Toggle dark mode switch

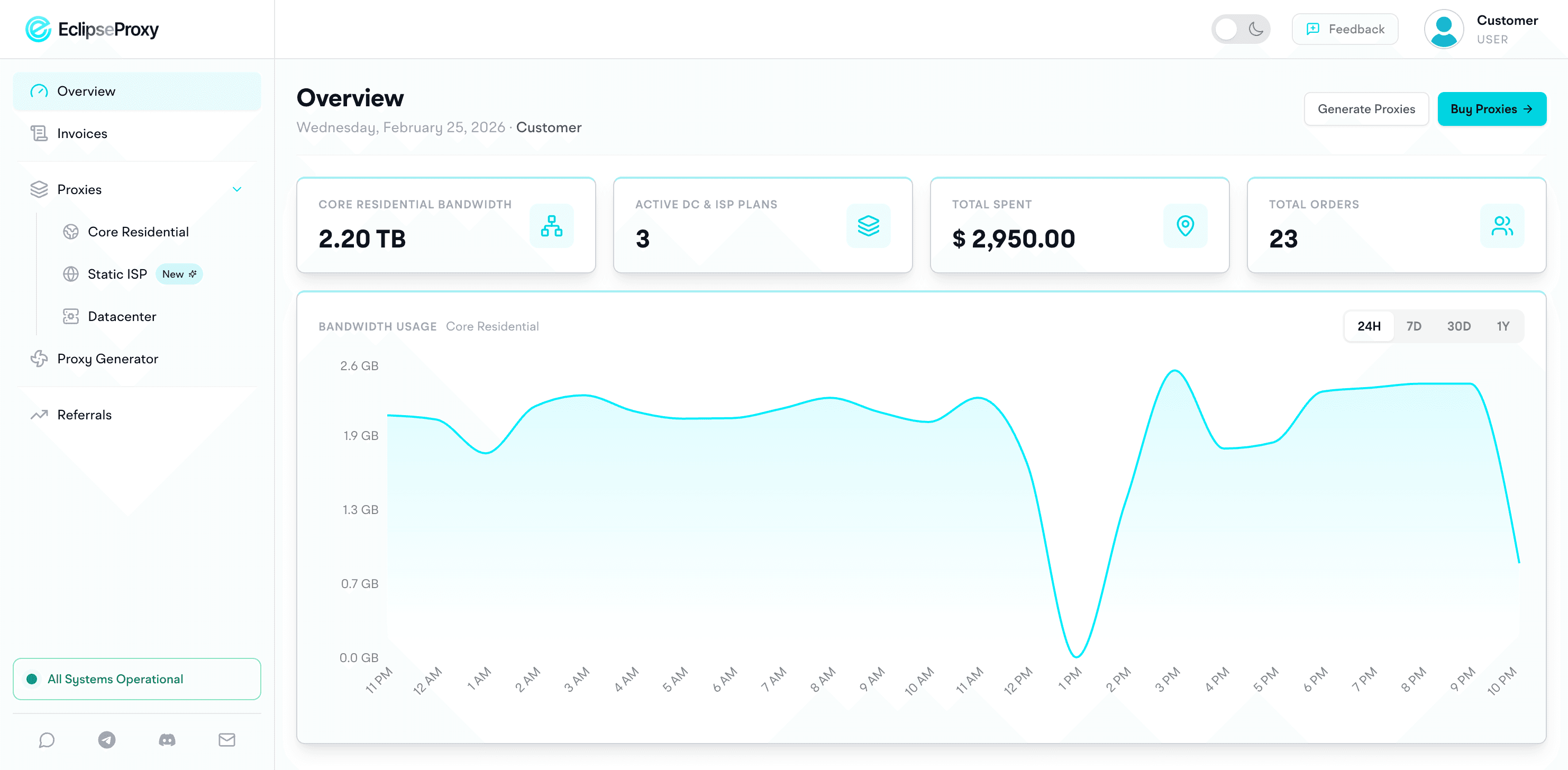pos(1241,29)
